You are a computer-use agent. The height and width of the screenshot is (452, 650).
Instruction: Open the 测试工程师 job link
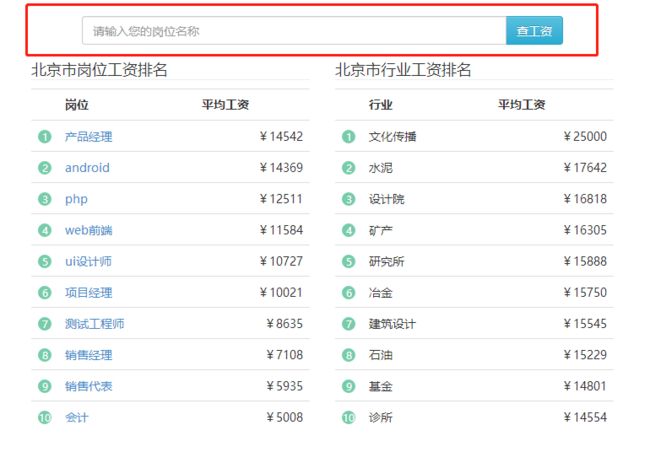[x=94, y=324]
